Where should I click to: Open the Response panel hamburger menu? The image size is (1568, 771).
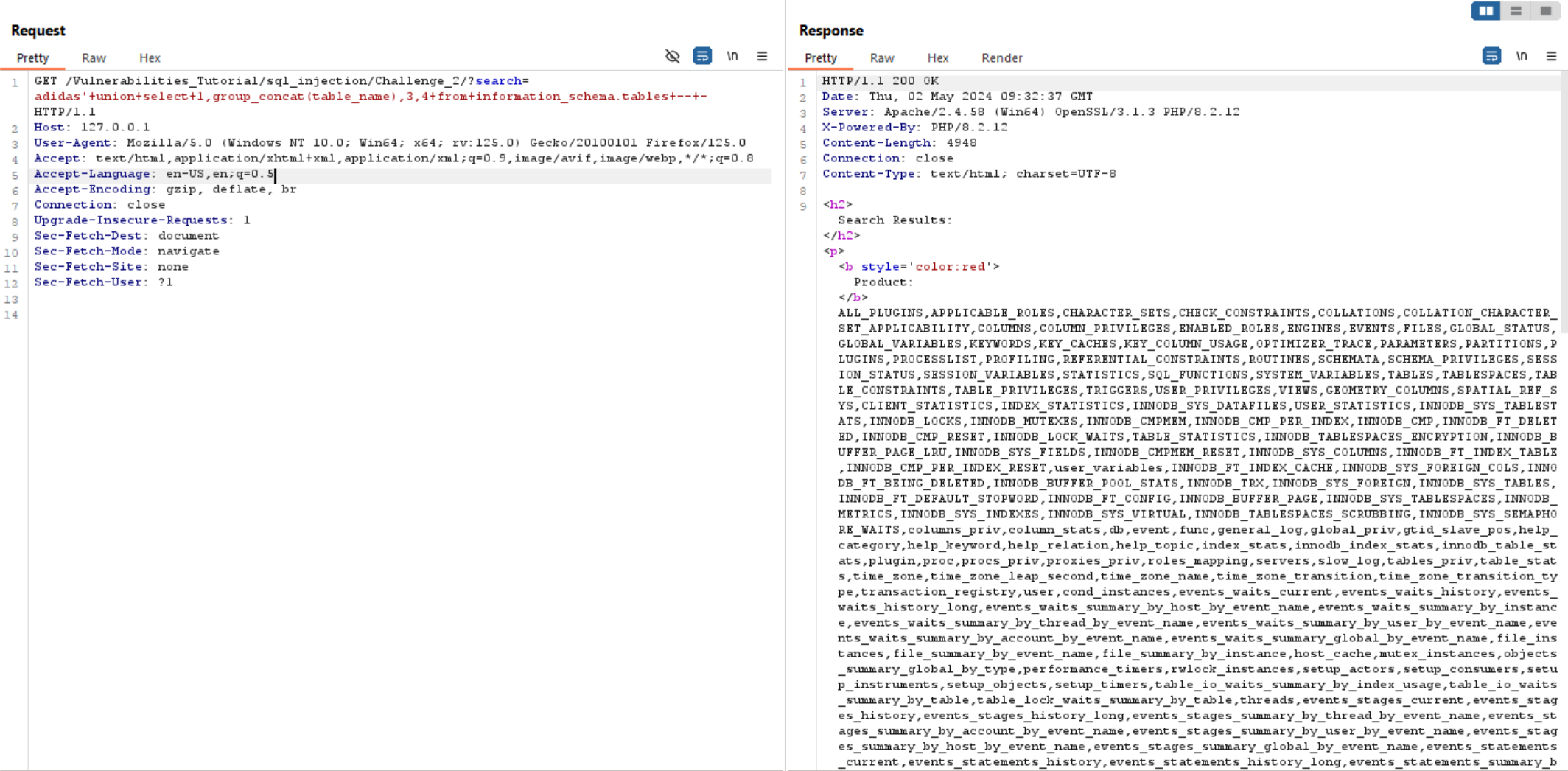click(1551, 56)
